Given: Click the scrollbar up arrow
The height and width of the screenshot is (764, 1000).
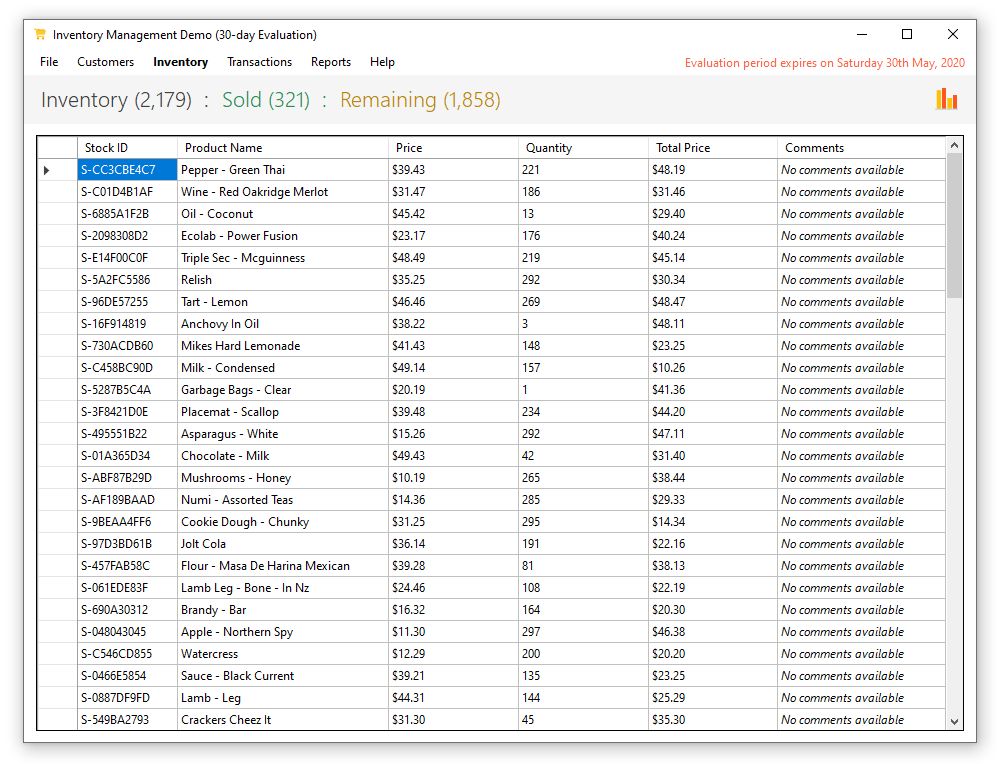Looking at the screenshot, I should pyautogui.click(x=954, y=146).
